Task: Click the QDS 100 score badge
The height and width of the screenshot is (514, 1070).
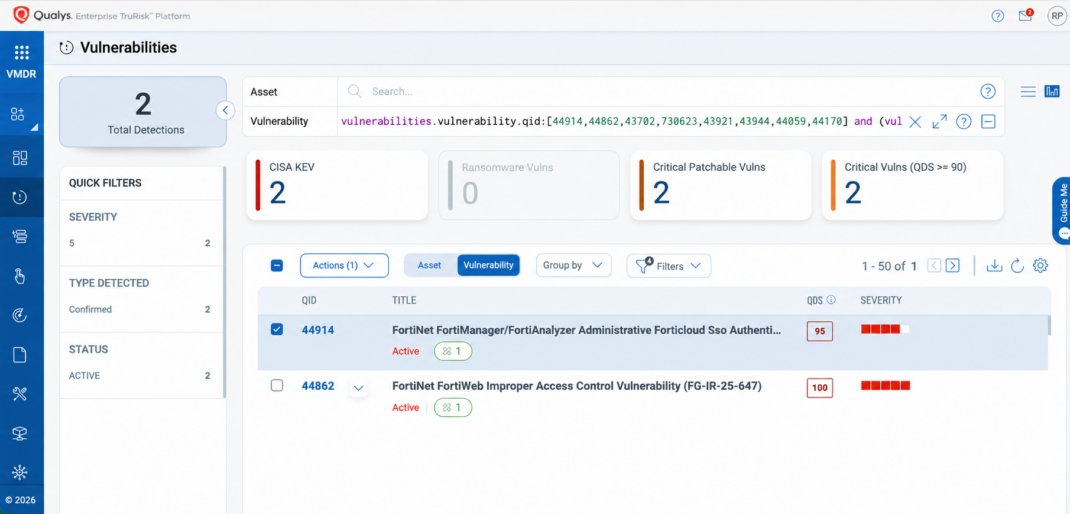Action: (x=820, y=388)
